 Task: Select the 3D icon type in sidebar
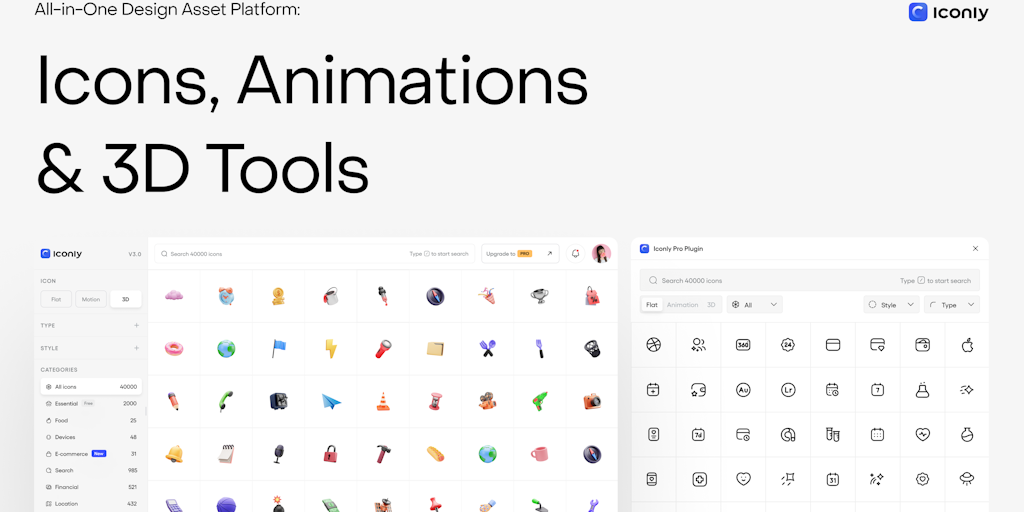click(126, 299)
